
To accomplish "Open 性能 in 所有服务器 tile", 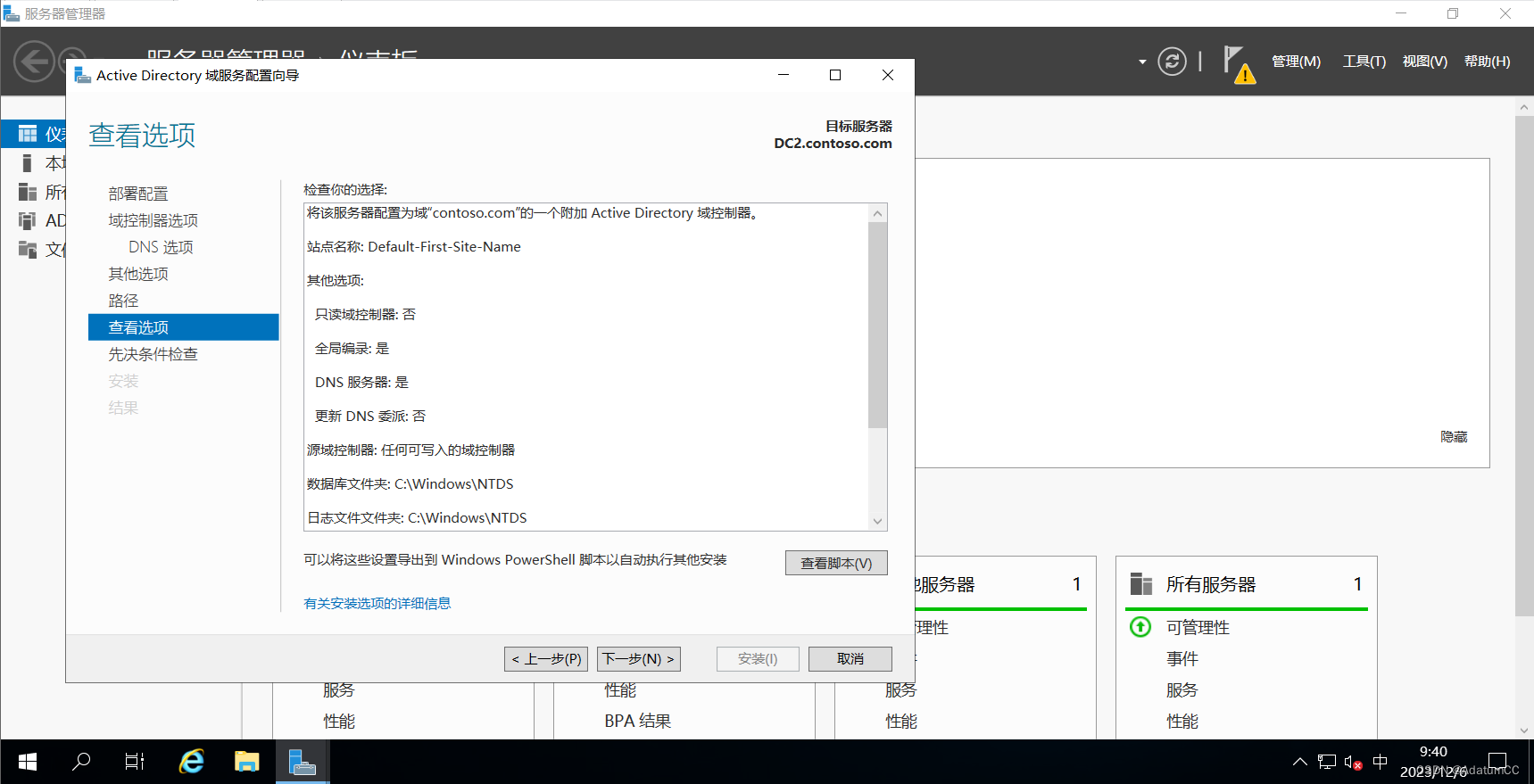I will click(x=1182, y=722).
